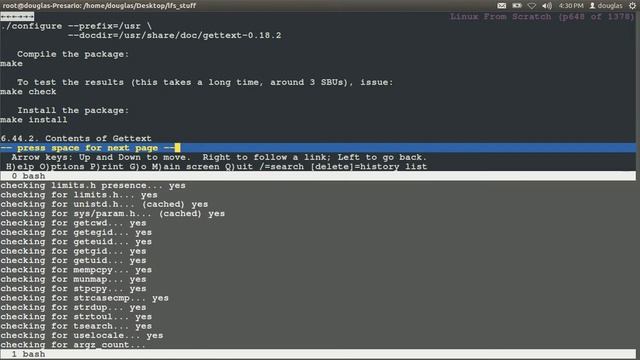
Task: Open the system settings gear icon
Action: (x=632, y=6)
